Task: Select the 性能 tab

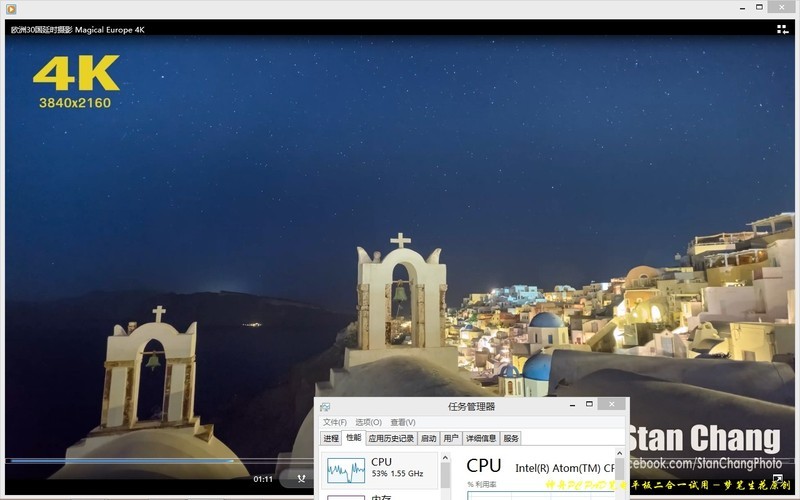Action: point(354,437)
